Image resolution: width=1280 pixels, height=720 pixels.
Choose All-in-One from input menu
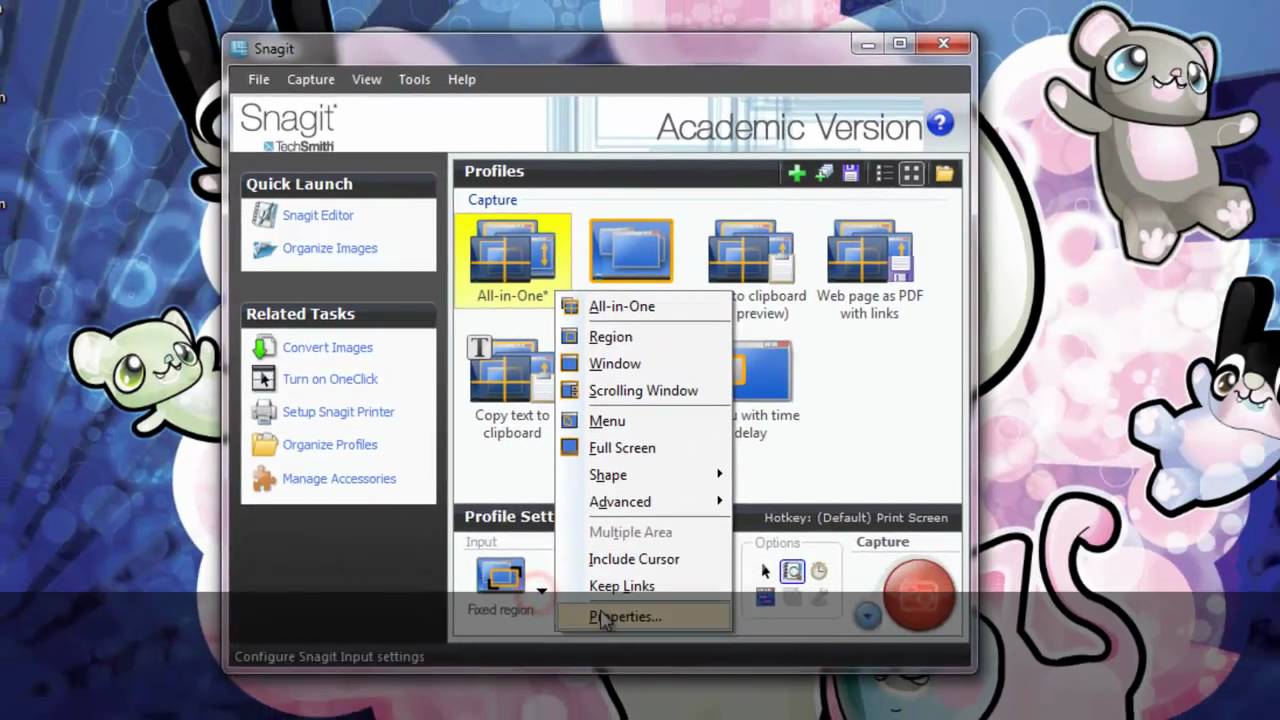[x=644, y=307]
